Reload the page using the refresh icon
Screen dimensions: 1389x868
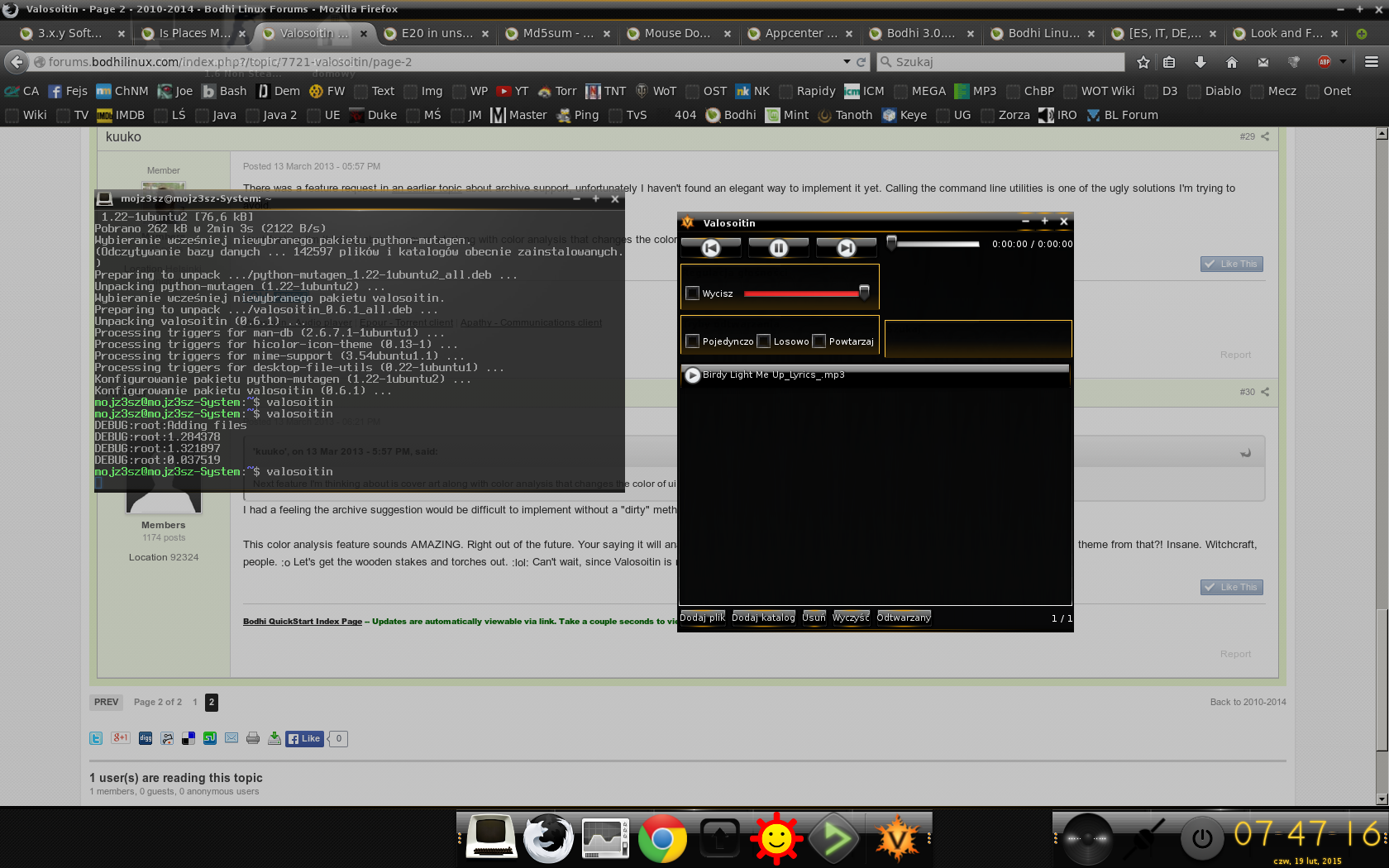[861, 62]
